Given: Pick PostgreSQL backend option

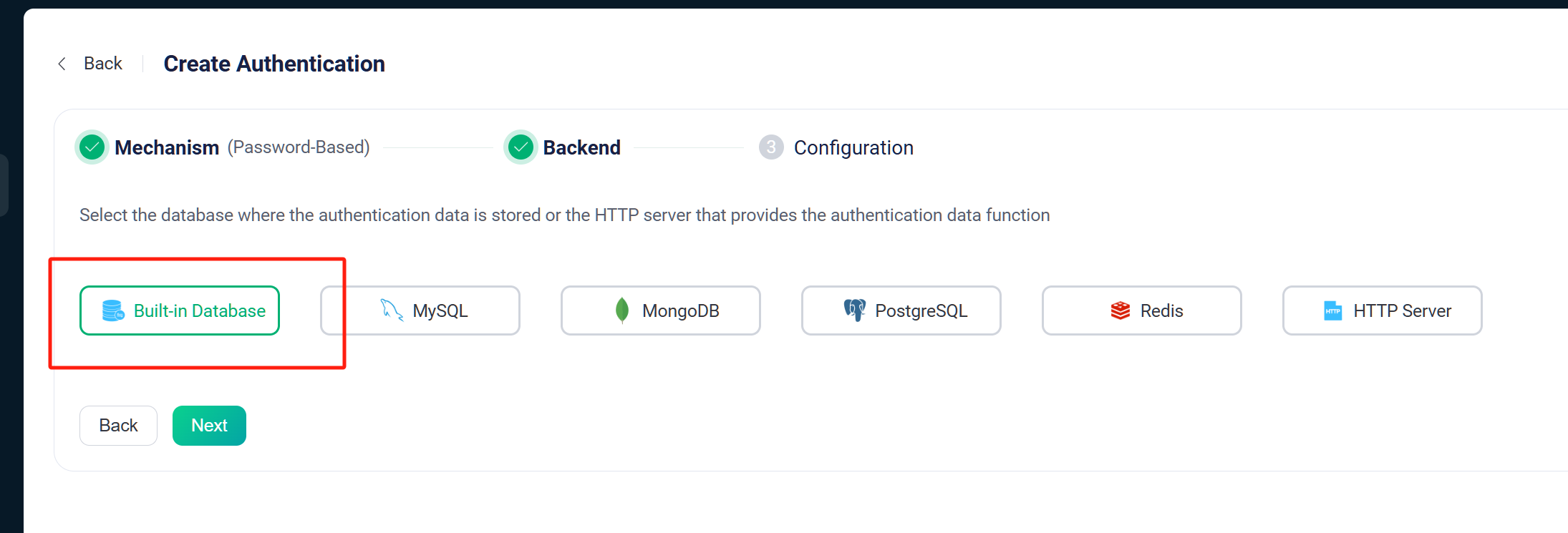Looking at the screenshot, I should click(x=901, y=310).
